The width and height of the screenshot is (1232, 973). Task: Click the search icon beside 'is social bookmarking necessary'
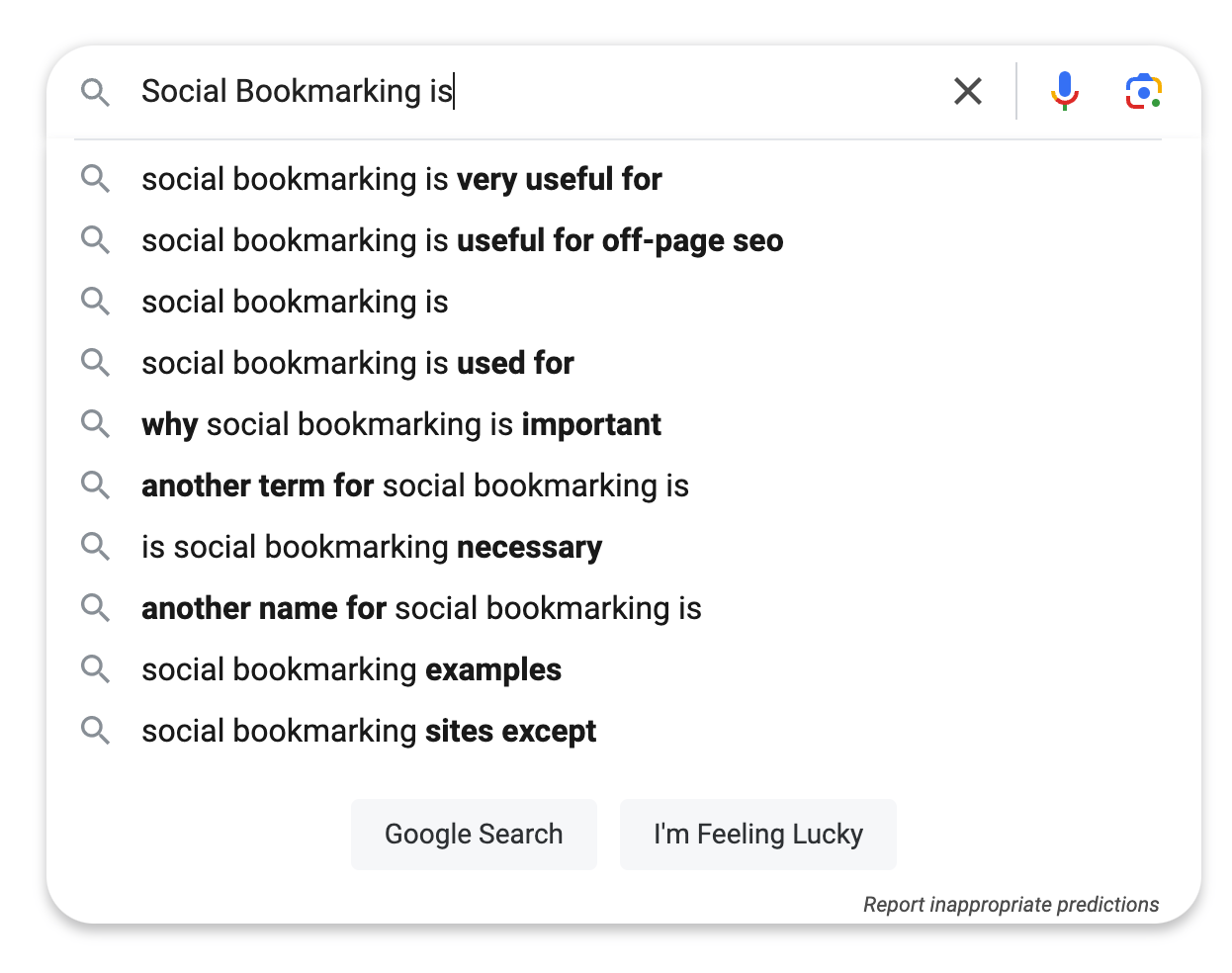coord(96,547)
